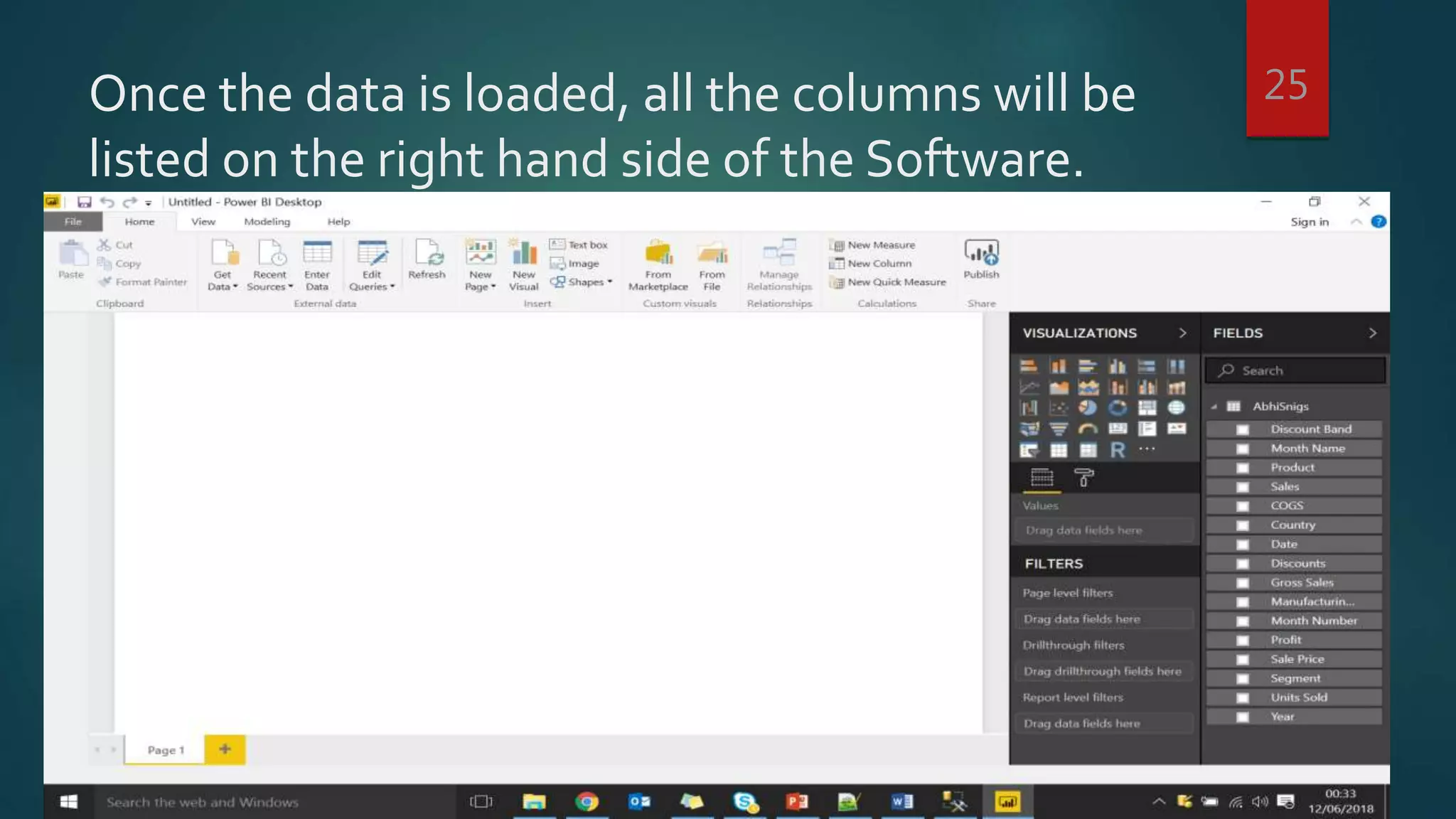This screenshot has height=819, width=1456.
Task: Insert a Text box
Action: pyautogui.click(x=579, y=245)
